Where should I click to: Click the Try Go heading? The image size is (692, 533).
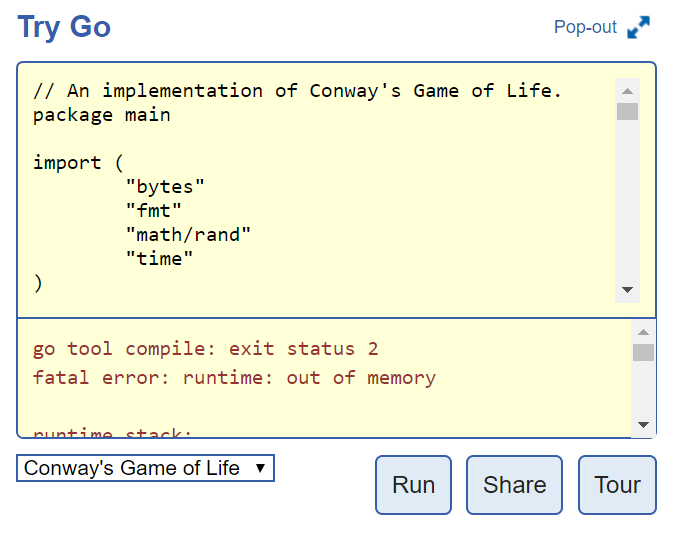[64, 27]
